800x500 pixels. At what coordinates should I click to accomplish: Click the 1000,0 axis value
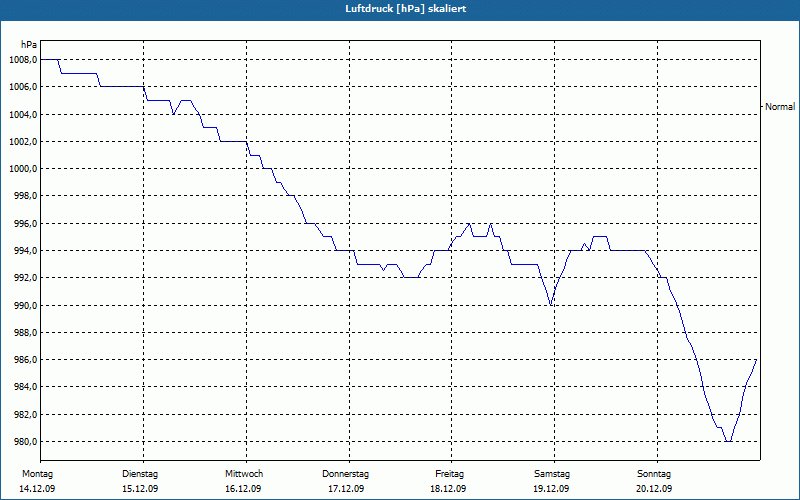(23, 169)
